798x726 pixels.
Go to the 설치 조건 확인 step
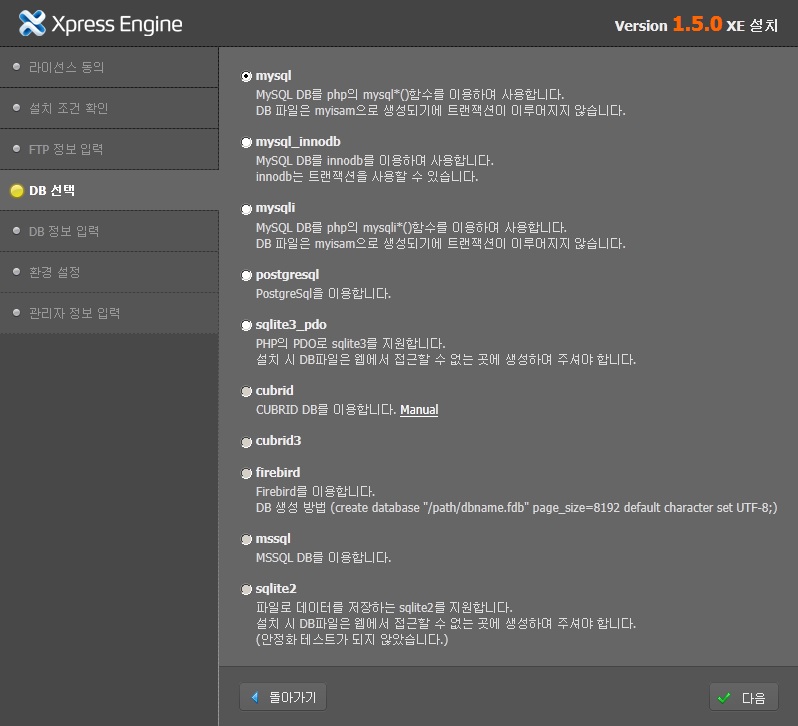coord(109,108)
